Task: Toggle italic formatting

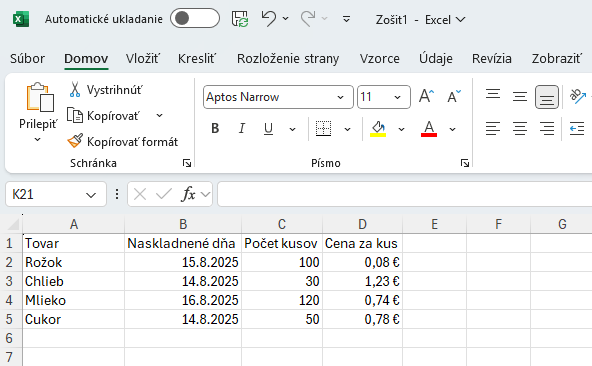Action: [242, 129]
